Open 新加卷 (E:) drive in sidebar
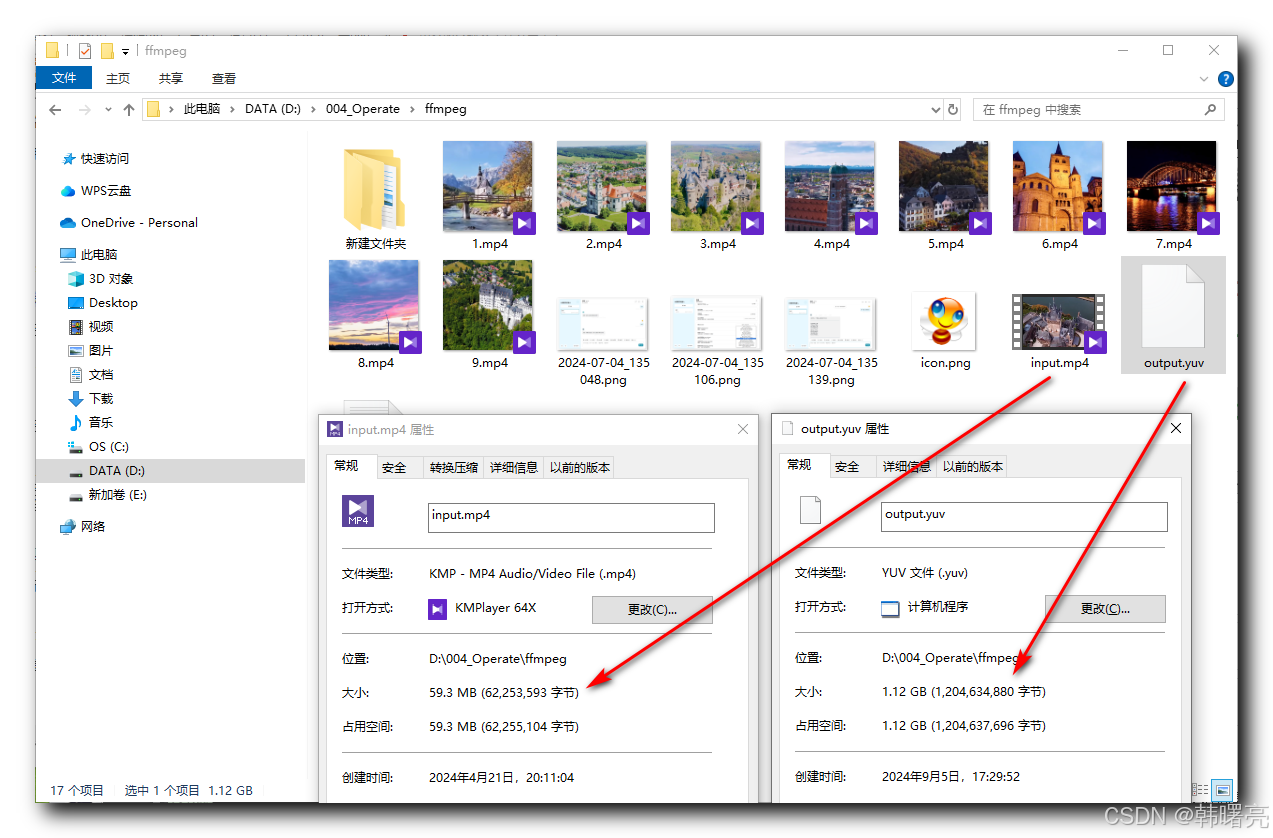 point(108,494)
